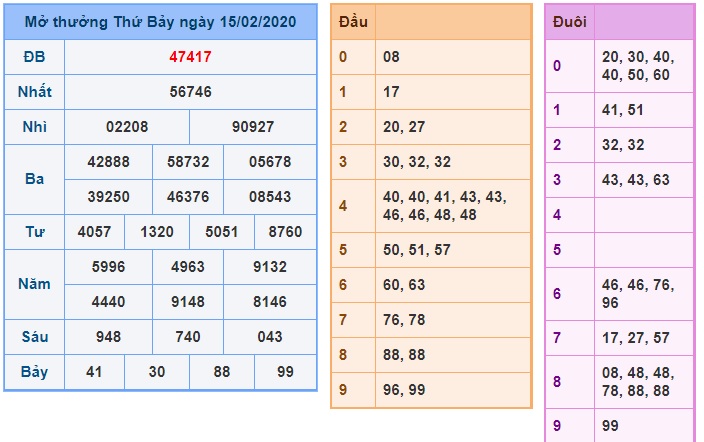The height and width of the screenshot is (442, 704).
Task: Click the digit 9 label in Đầu table
Action: coord(343,390)
